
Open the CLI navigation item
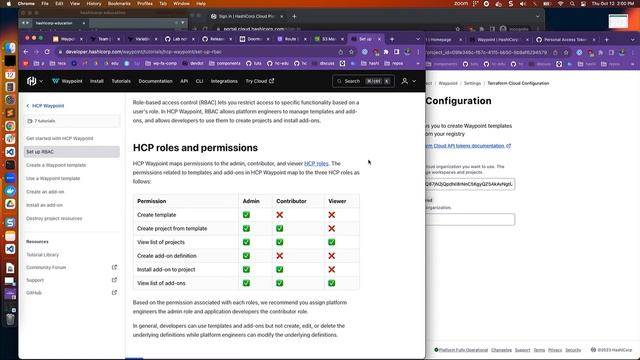click(199, 81)
